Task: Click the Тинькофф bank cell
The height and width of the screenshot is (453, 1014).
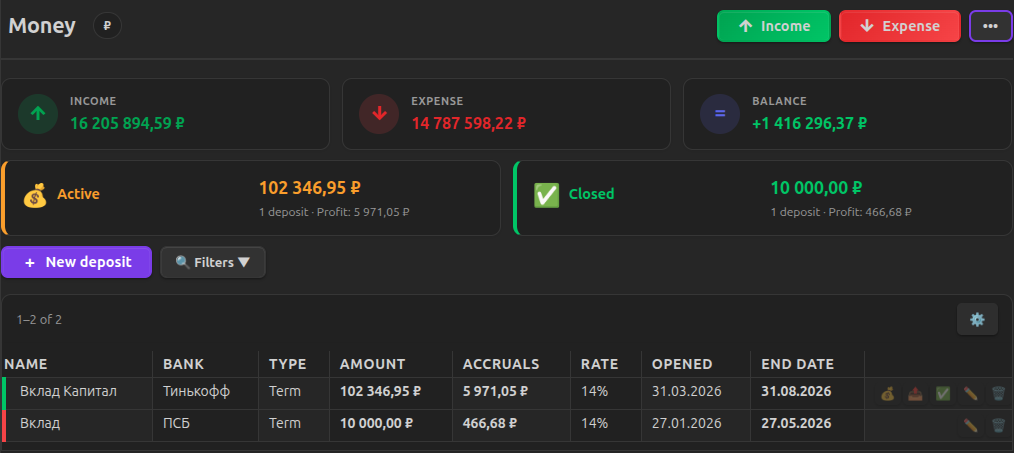Action: 197,392
